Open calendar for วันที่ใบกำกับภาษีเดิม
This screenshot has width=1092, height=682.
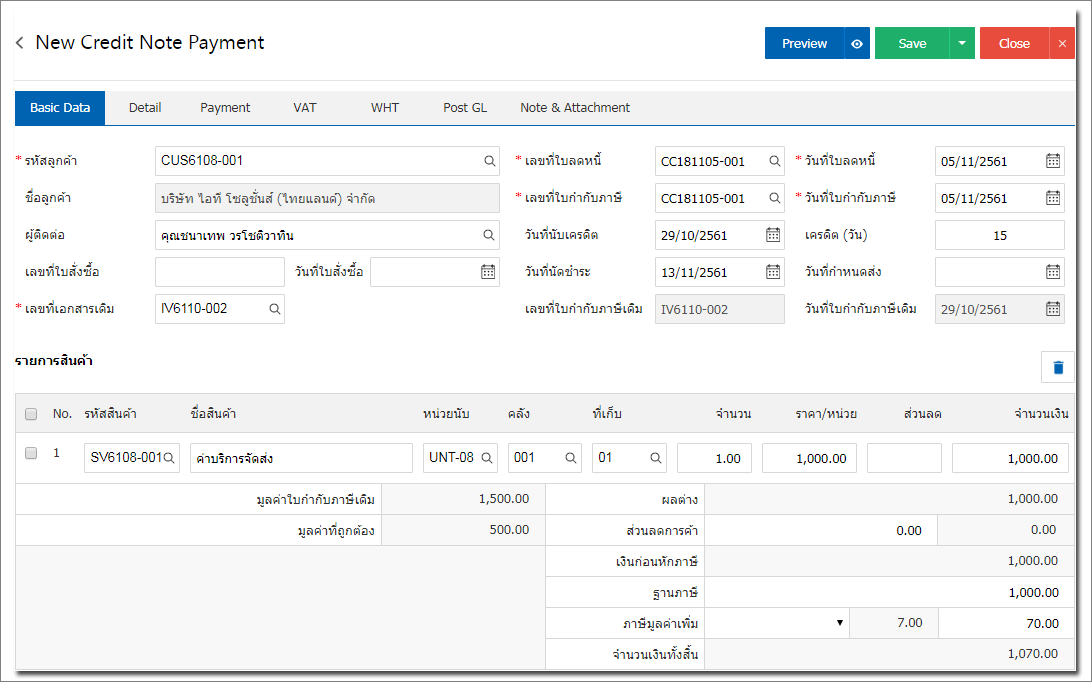pos(1053,309)
